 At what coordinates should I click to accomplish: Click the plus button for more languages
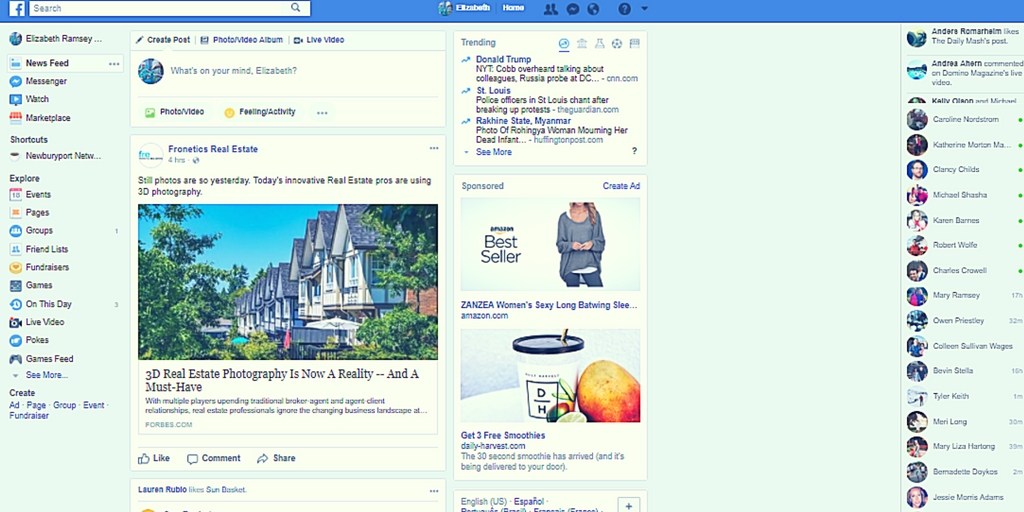pos(629,506)
